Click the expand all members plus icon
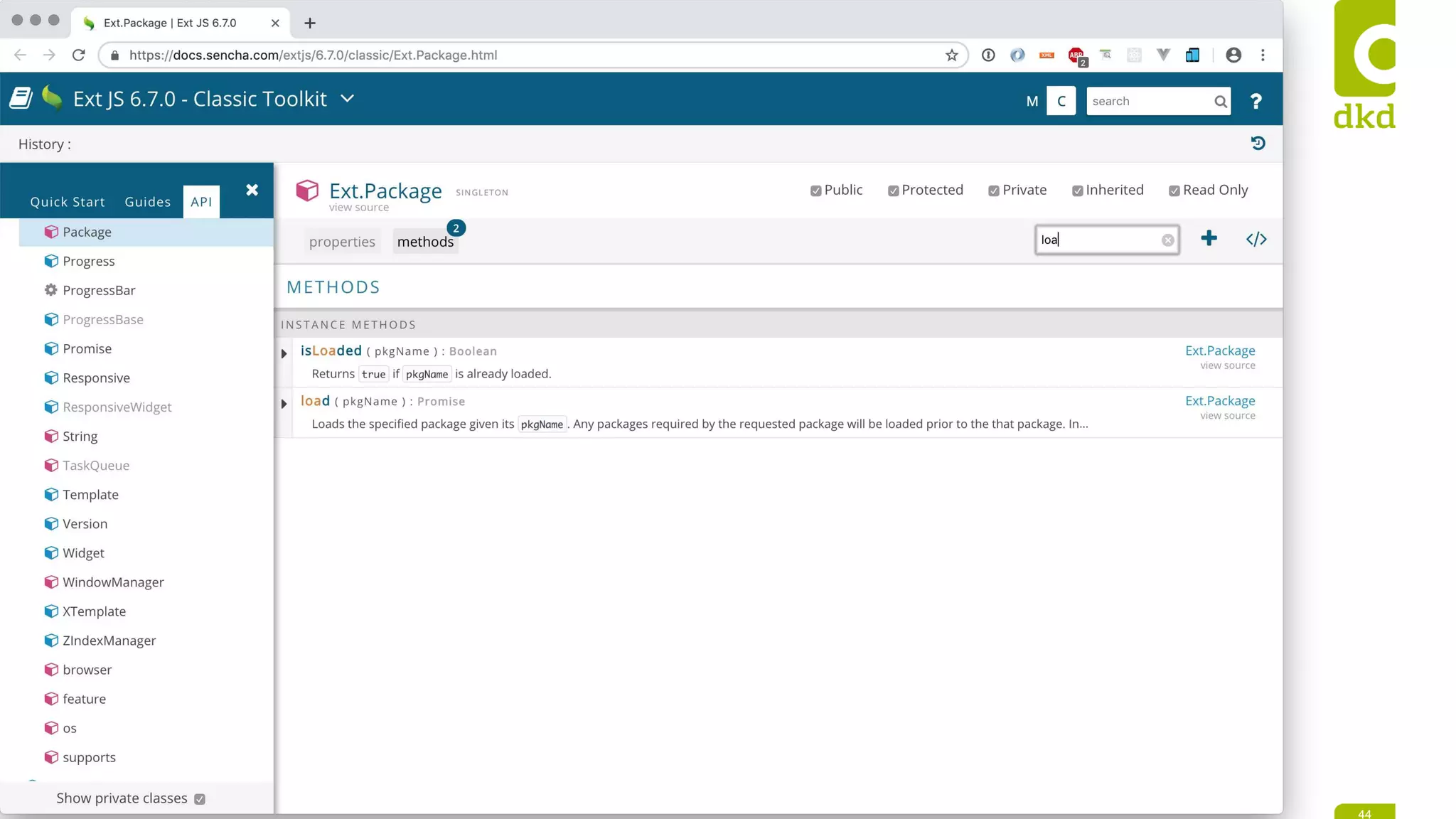Image resolution: width=1456 pixels, height=819 pixels. click(x=1209, y=239)
